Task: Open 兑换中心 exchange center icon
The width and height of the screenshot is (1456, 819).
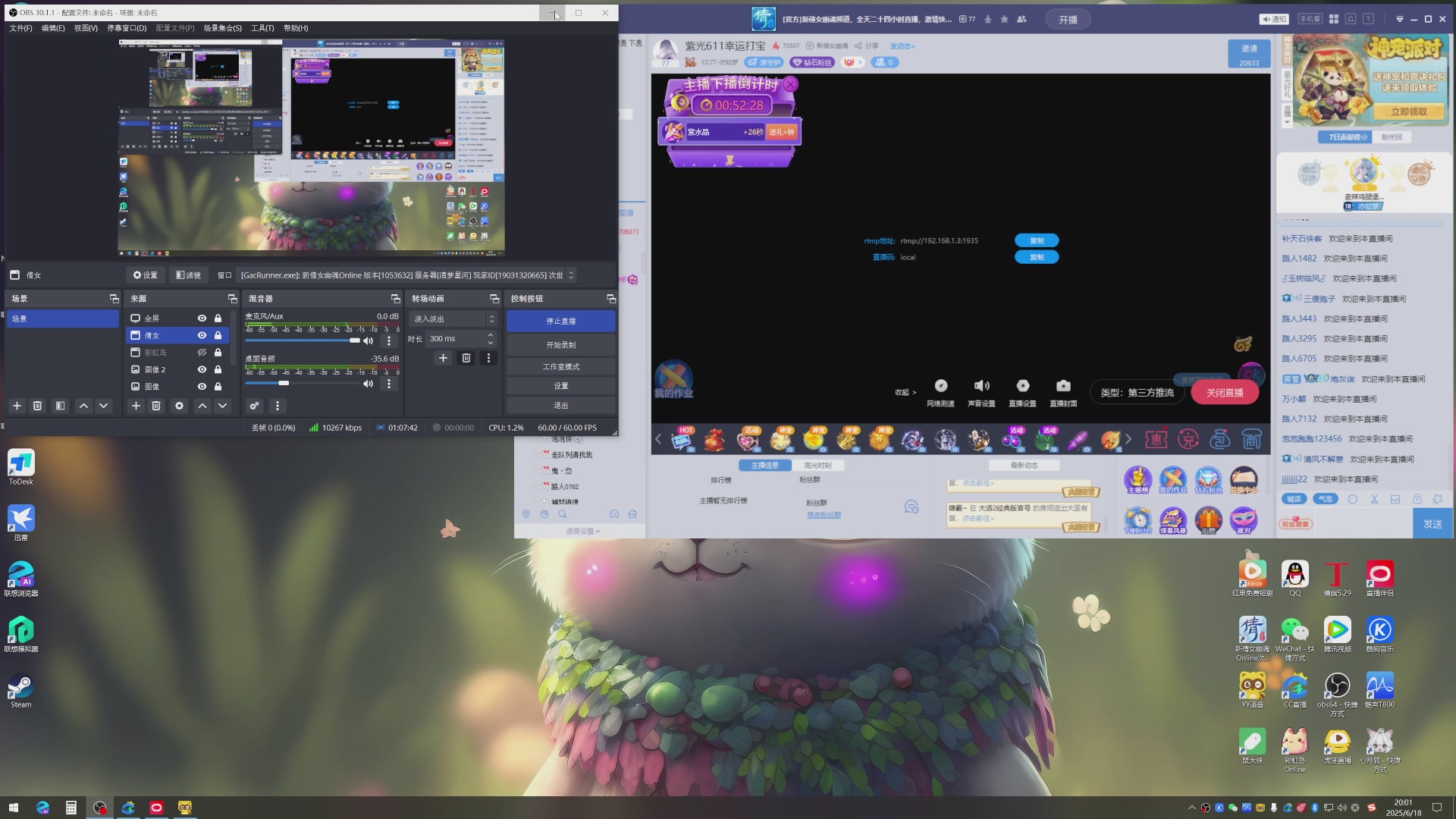Action: [x=1244, y=480]
